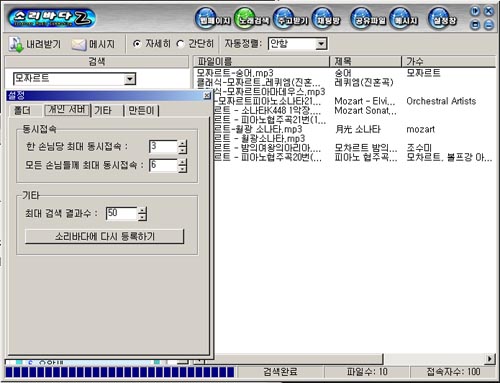
Task: Switch to the 폴더 tab
Action: tap(22, 111)
